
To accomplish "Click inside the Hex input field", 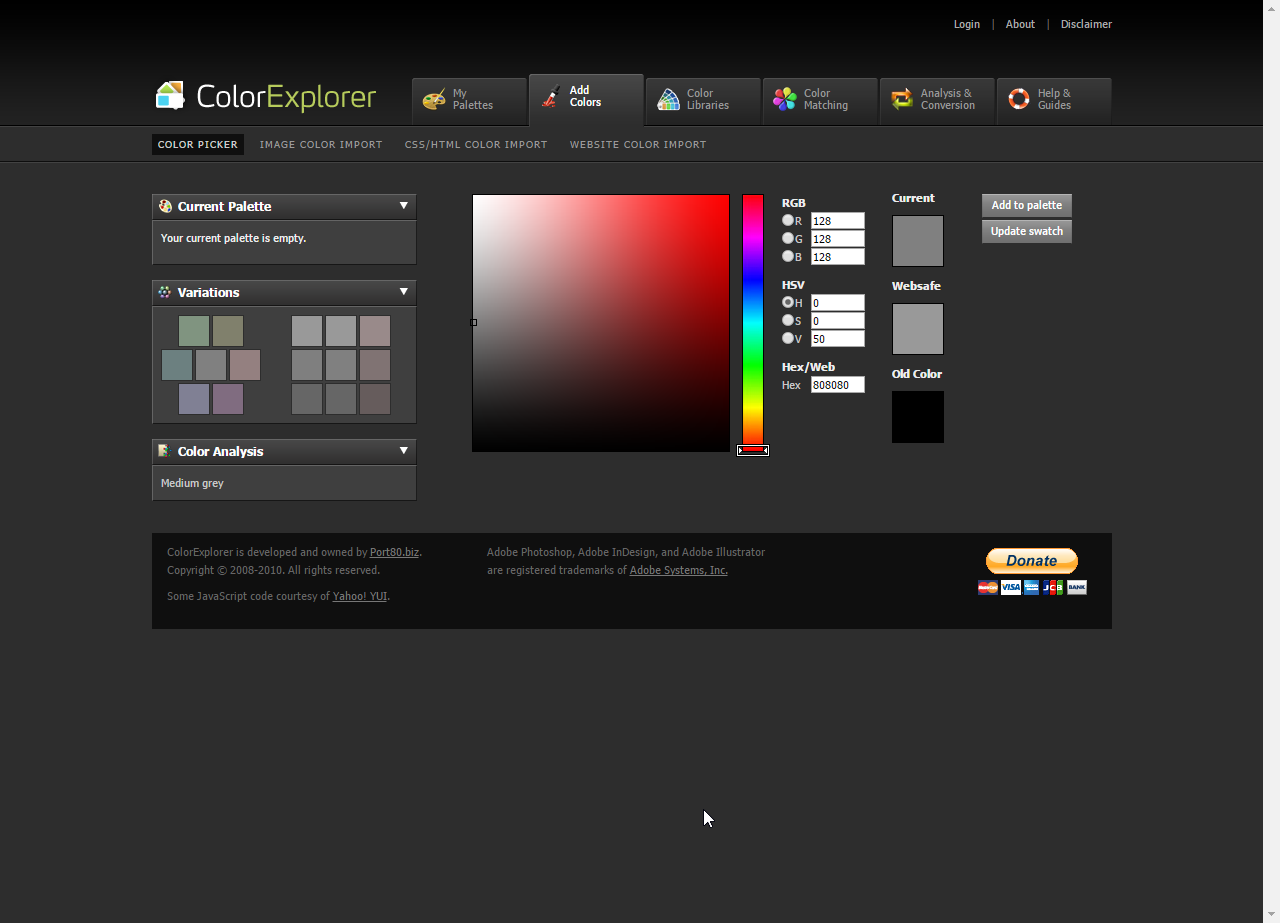I will coord(837,385).
